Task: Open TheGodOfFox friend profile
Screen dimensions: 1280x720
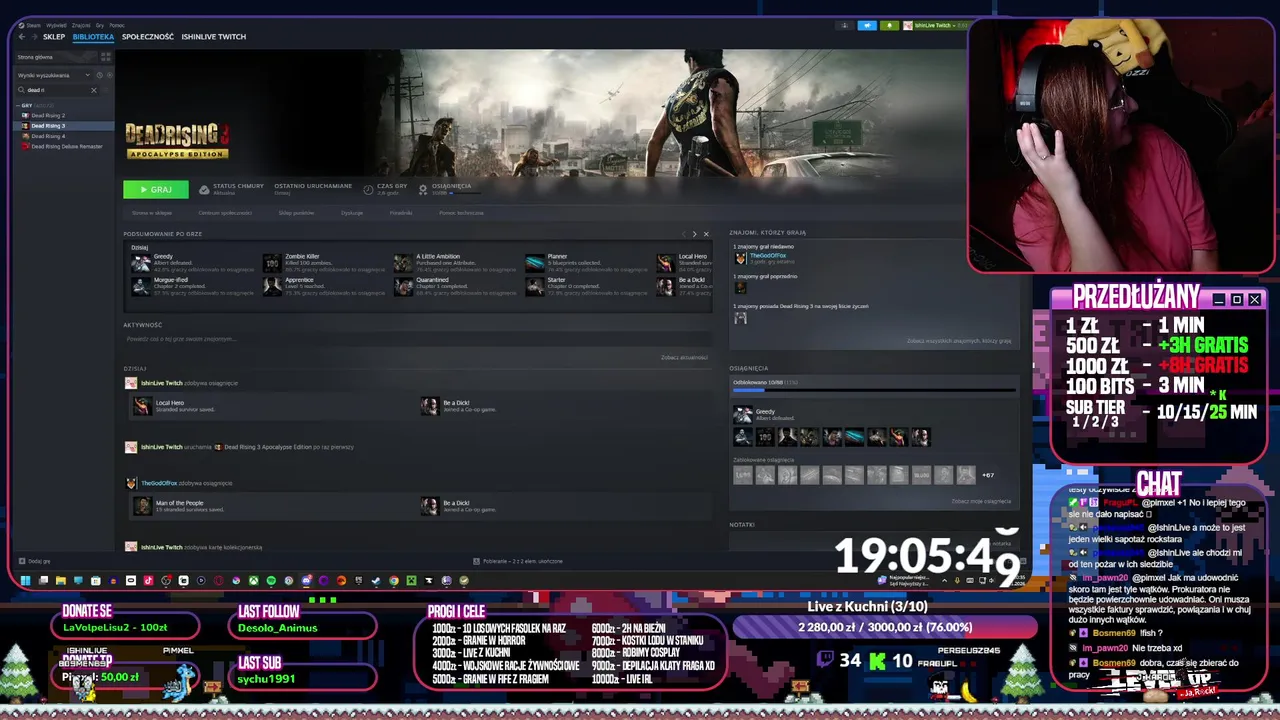Action: click(x=767, y=255)
